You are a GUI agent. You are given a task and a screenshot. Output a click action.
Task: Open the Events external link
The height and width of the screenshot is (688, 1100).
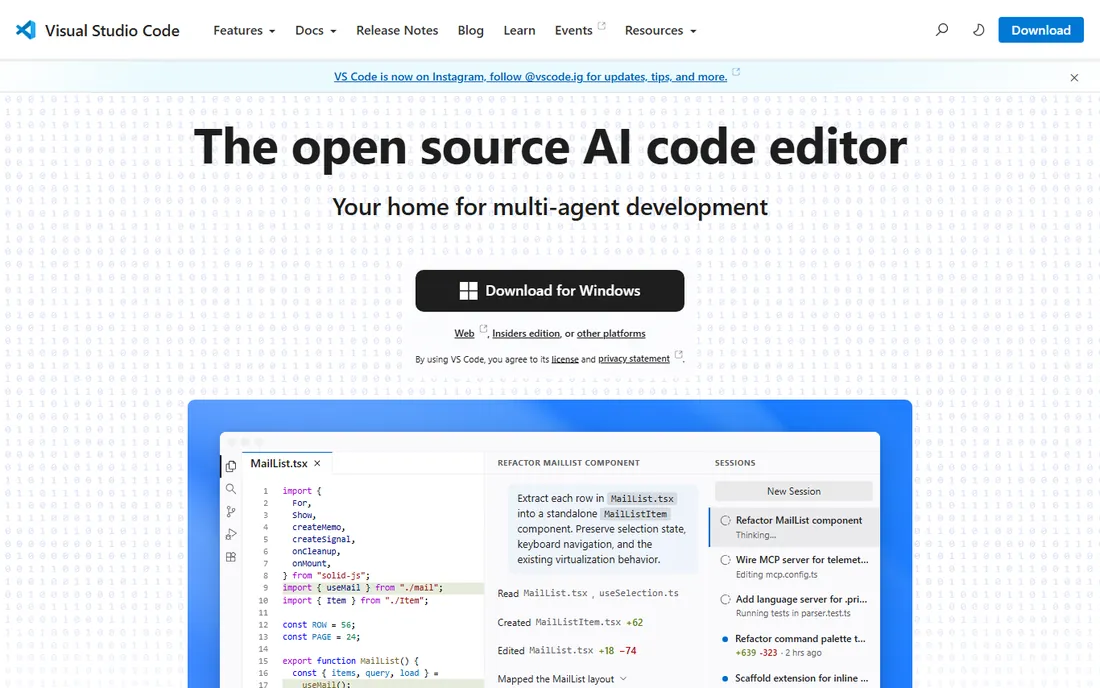(574, 30)
